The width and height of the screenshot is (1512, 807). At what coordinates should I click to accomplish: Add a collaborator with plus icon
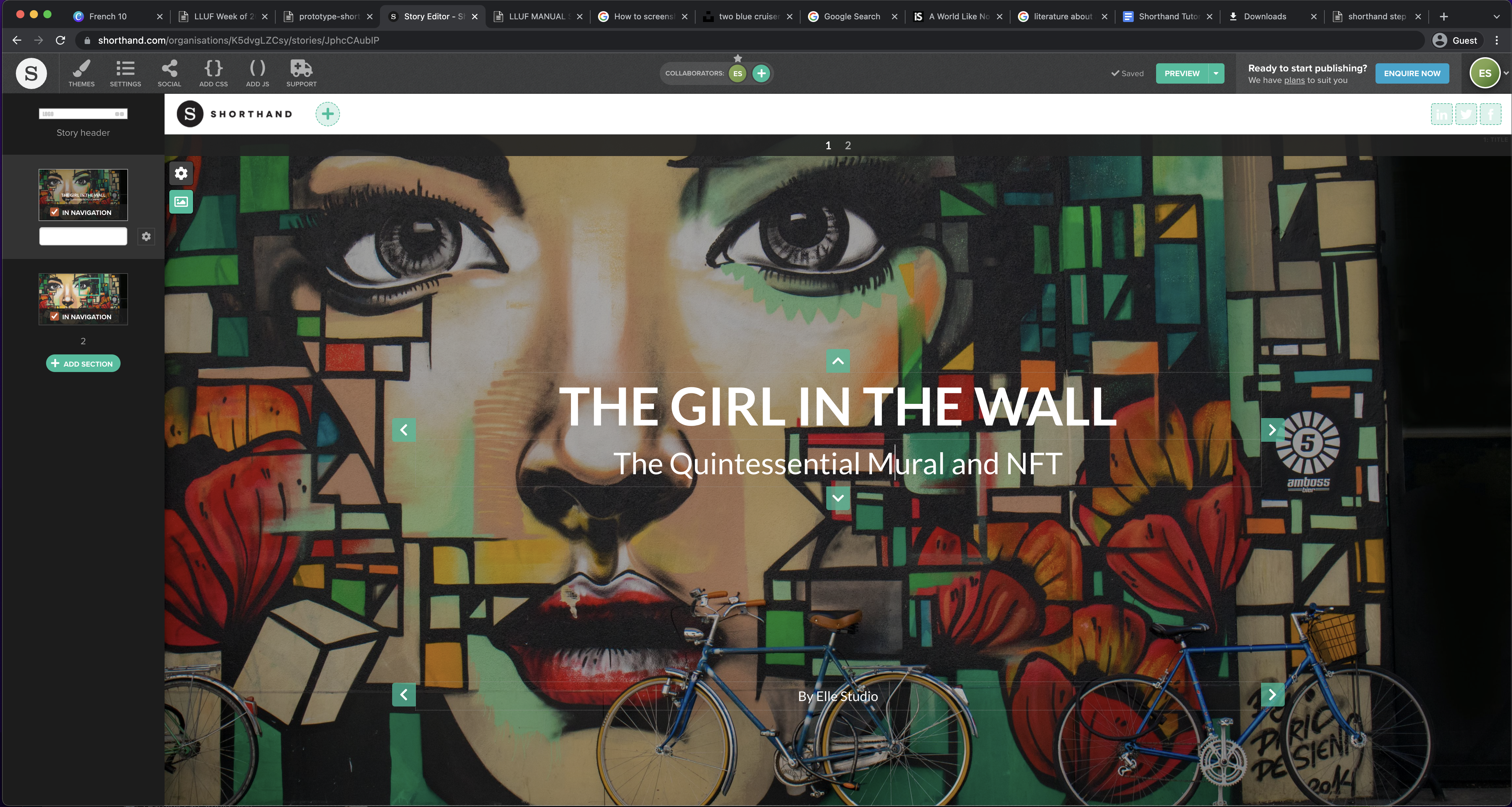click(761, 73)
